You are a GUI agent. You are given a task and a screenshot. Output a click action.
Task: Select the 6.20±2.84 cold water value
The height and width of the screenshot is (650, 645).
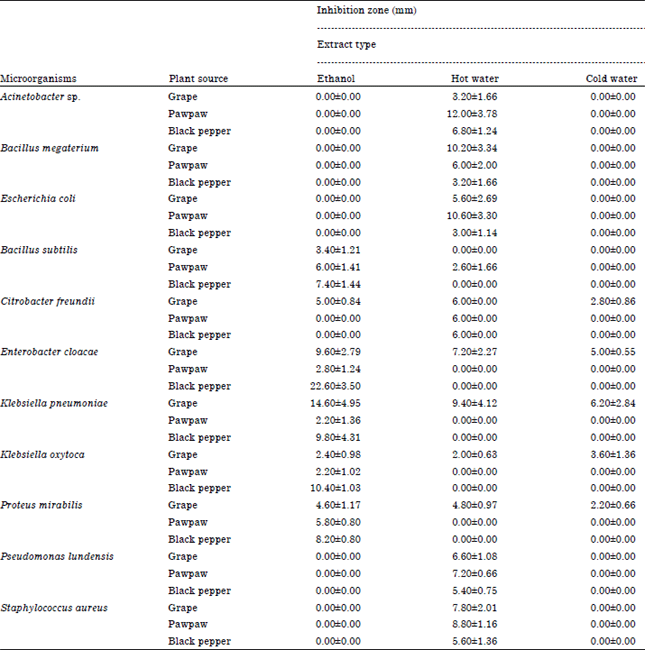click(611, 403)
